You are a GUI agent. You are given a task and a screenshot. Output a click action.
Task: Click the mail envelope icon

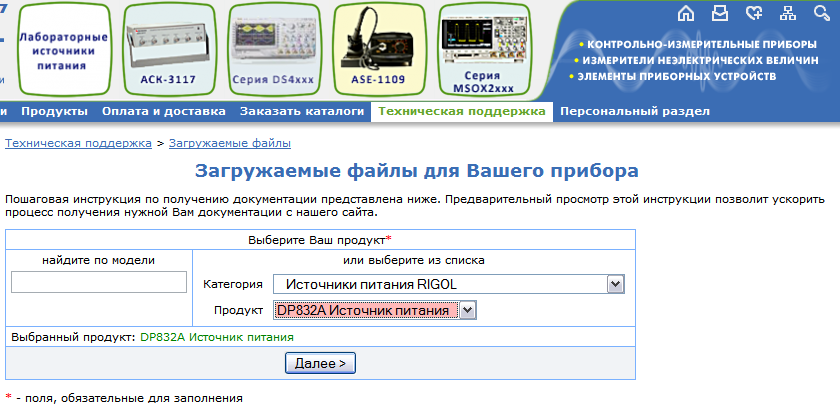click(719, 13)
